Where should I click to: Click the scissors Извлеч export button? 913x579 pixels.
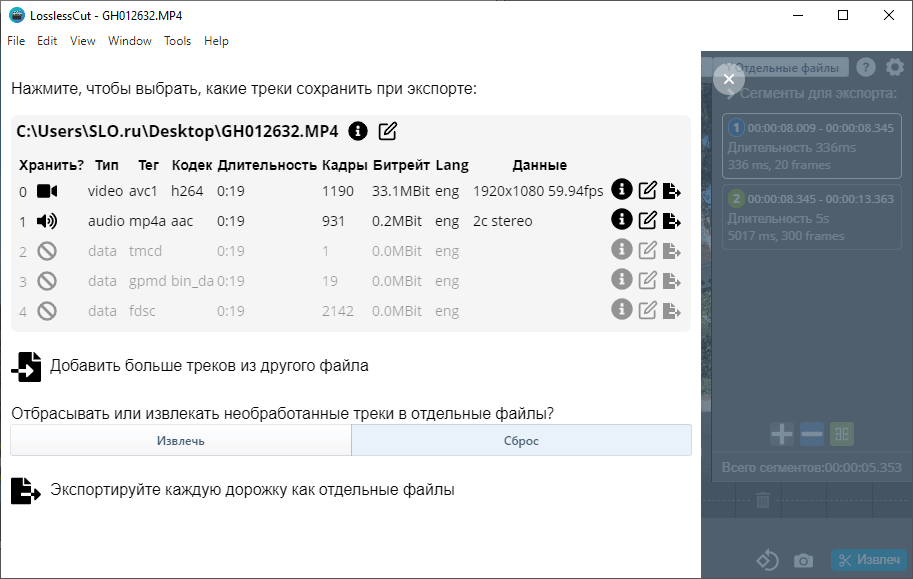click(x=869, y=560)
